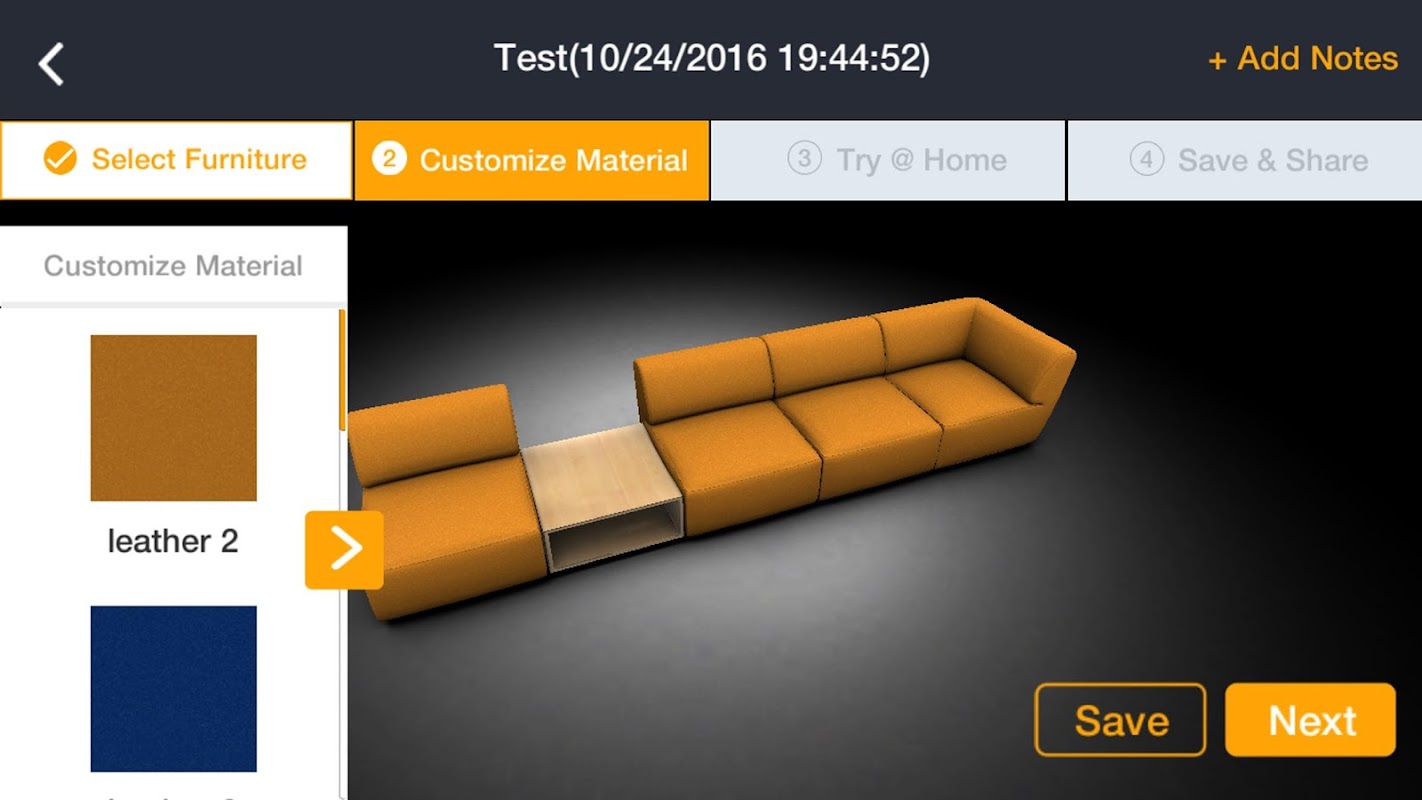The image size is (1422, 800).
Task: Collapse the material panel with orange chevron
Action: [344, 549]
